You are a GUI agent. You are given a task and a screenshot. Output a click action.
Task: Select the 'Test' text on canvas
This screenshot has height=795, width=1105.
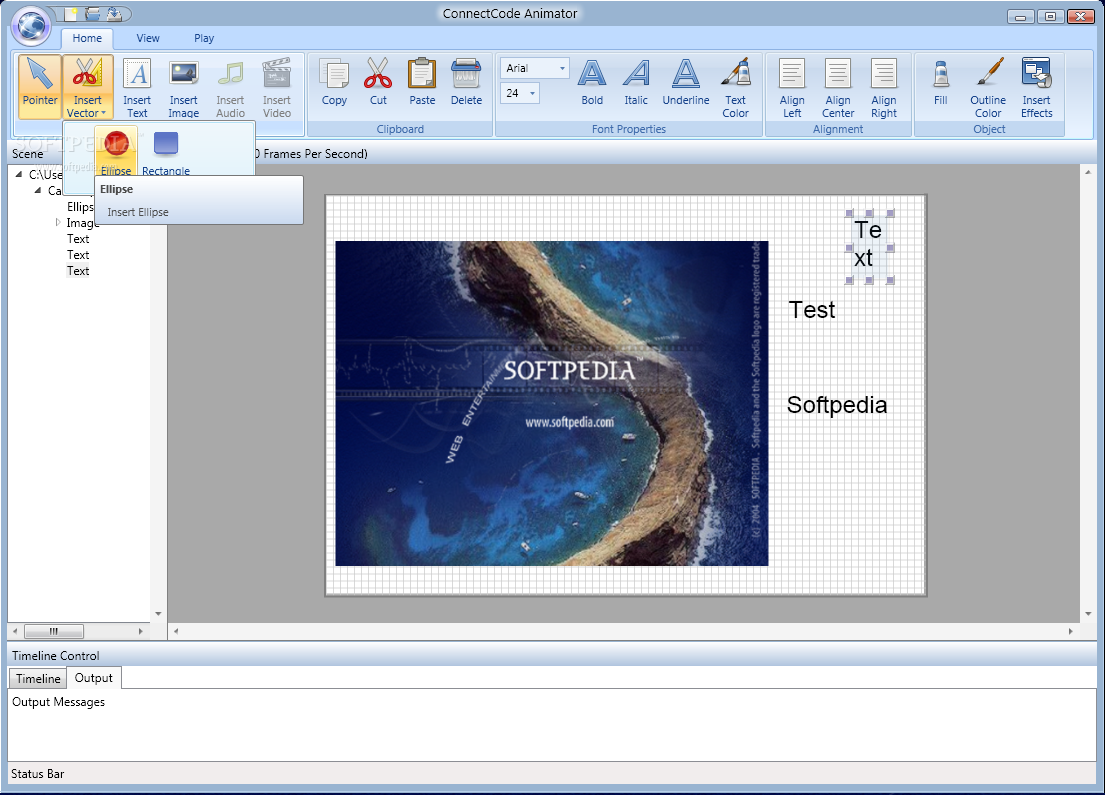[812, 310]
